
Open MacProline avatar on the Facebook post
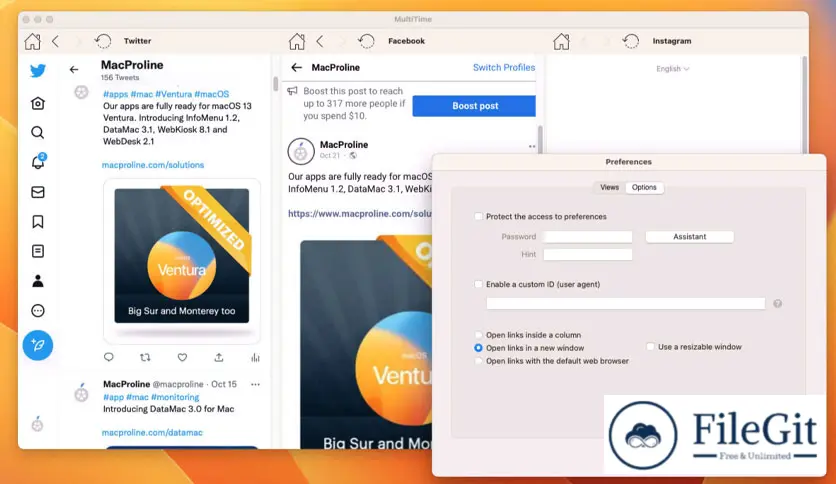(301, 151)
